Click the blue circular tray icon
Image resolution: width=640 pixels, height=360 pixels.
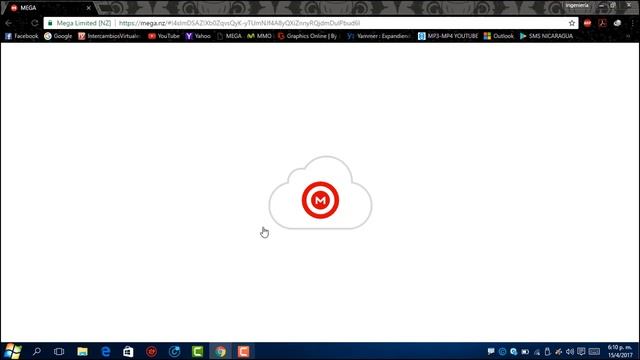point(502,351)
